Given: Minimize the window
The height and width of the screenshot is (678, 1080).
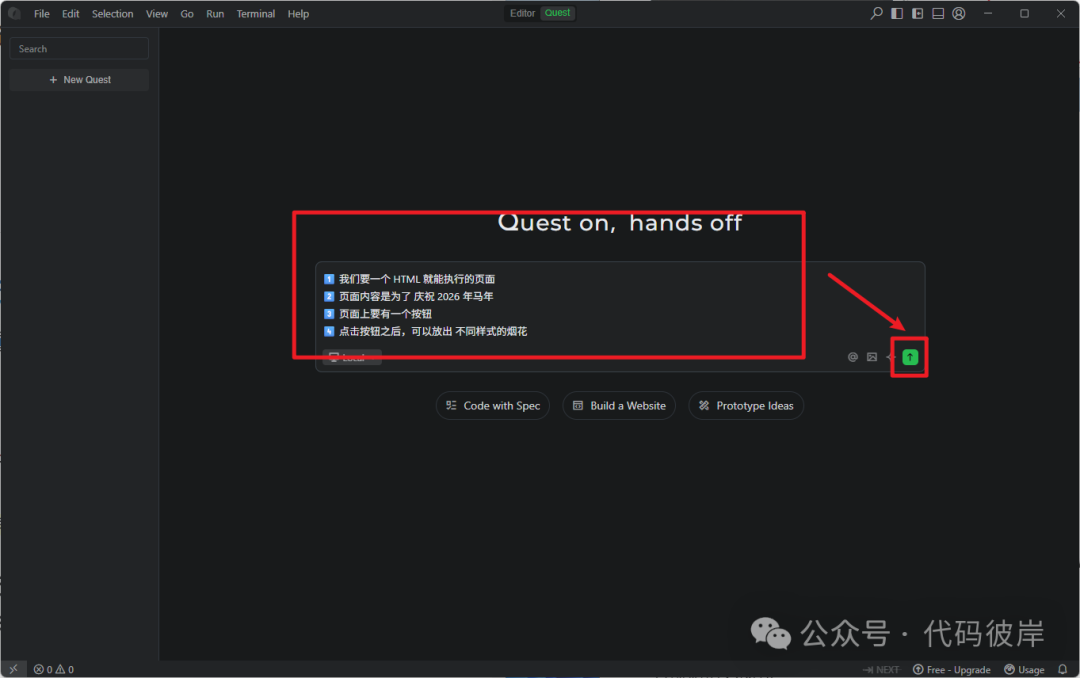Looking at the screenshot, I should click(988, 13).
